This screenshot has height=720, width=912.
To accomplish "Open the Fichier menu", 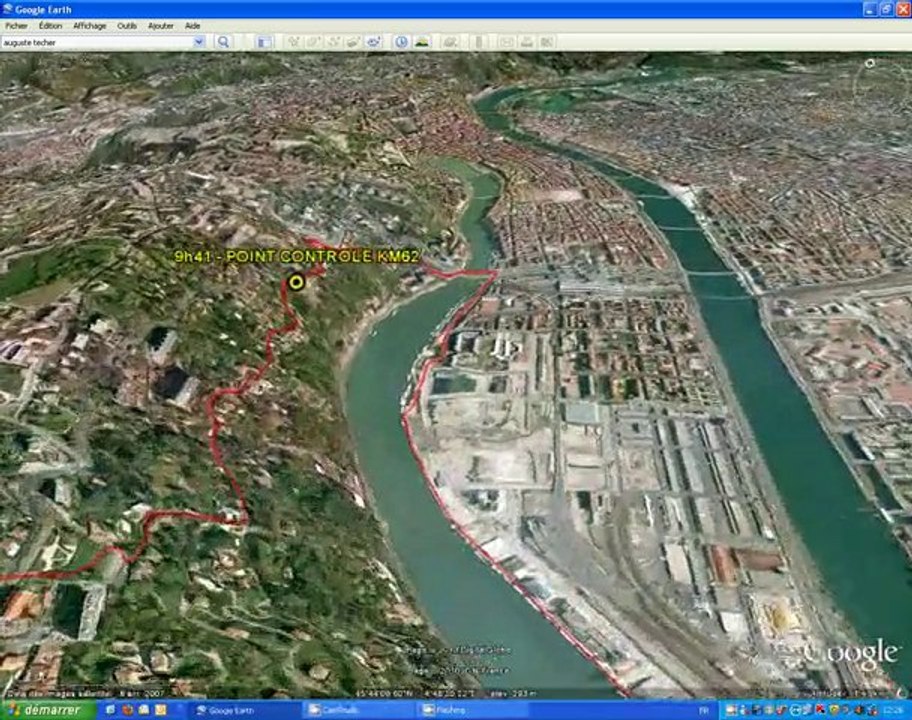I will point(16,26).
